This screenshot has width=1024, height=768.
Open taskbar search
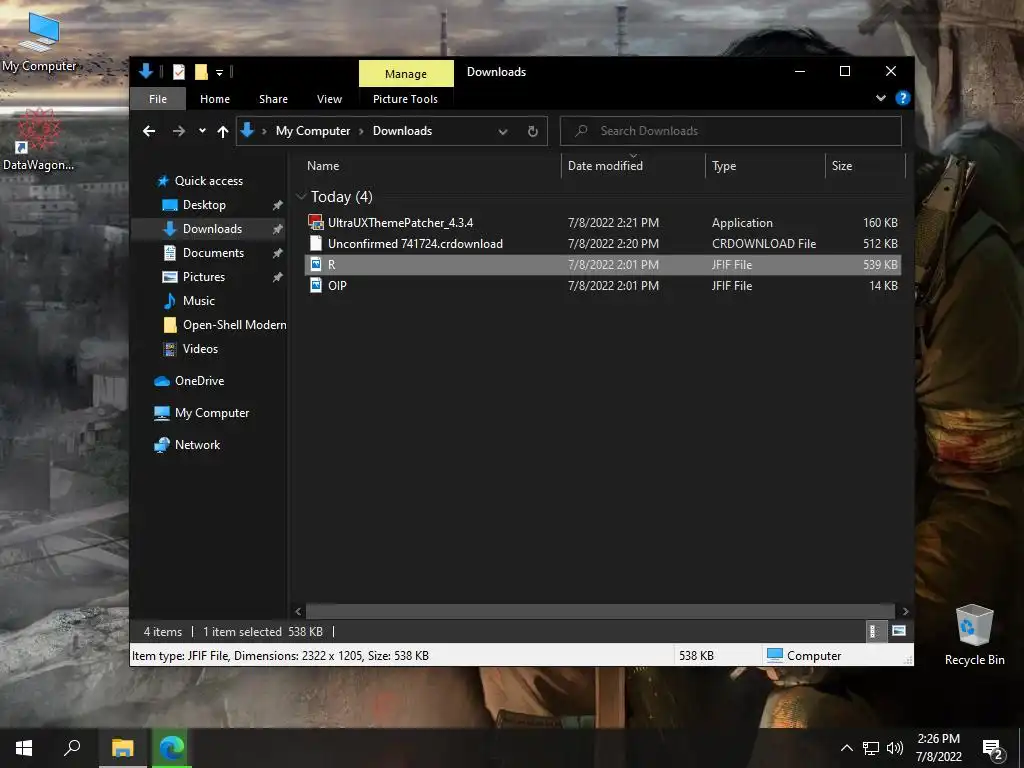(72, 748)
